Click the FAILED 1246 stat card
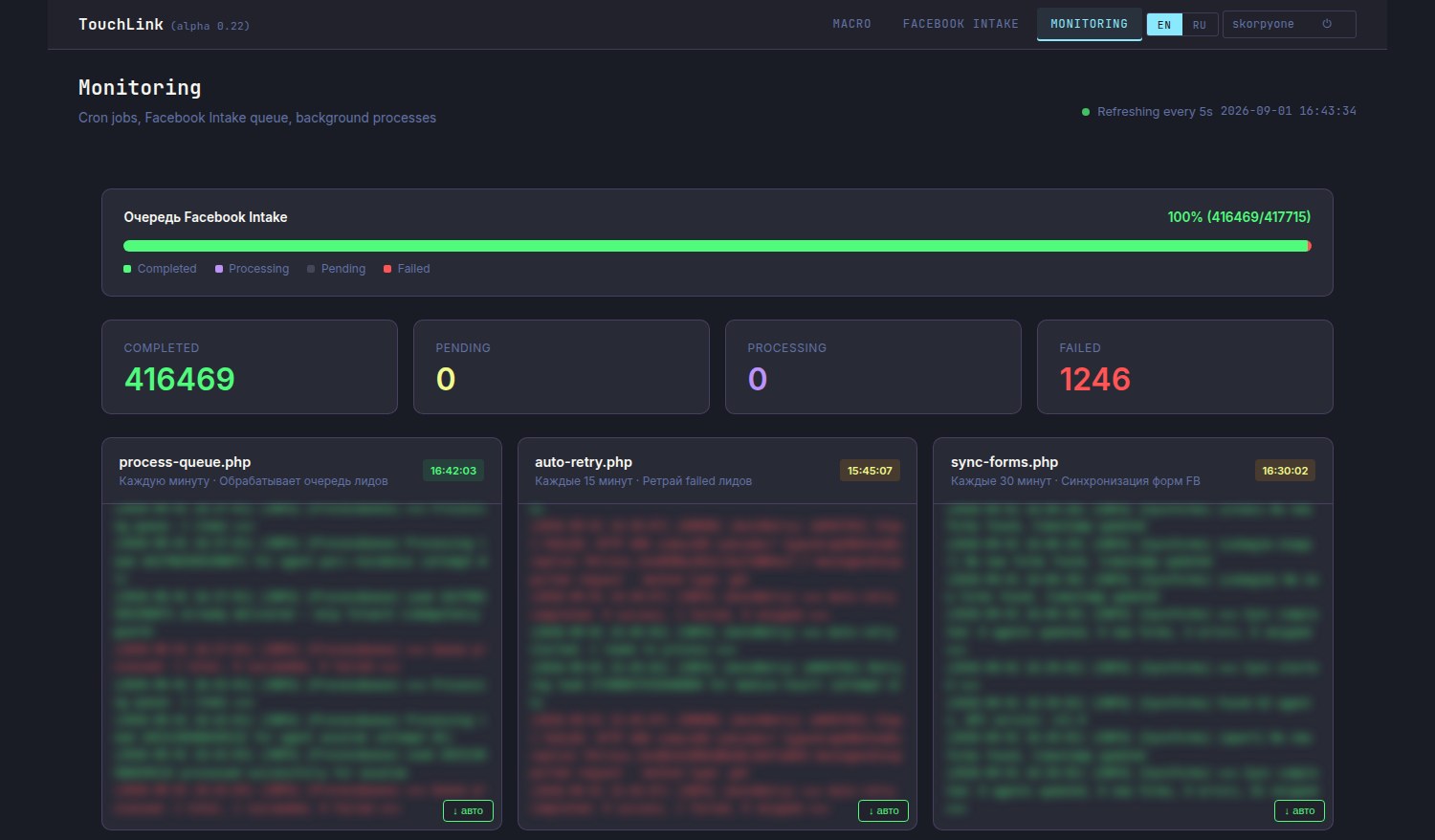 click(x=1185, y=366)
